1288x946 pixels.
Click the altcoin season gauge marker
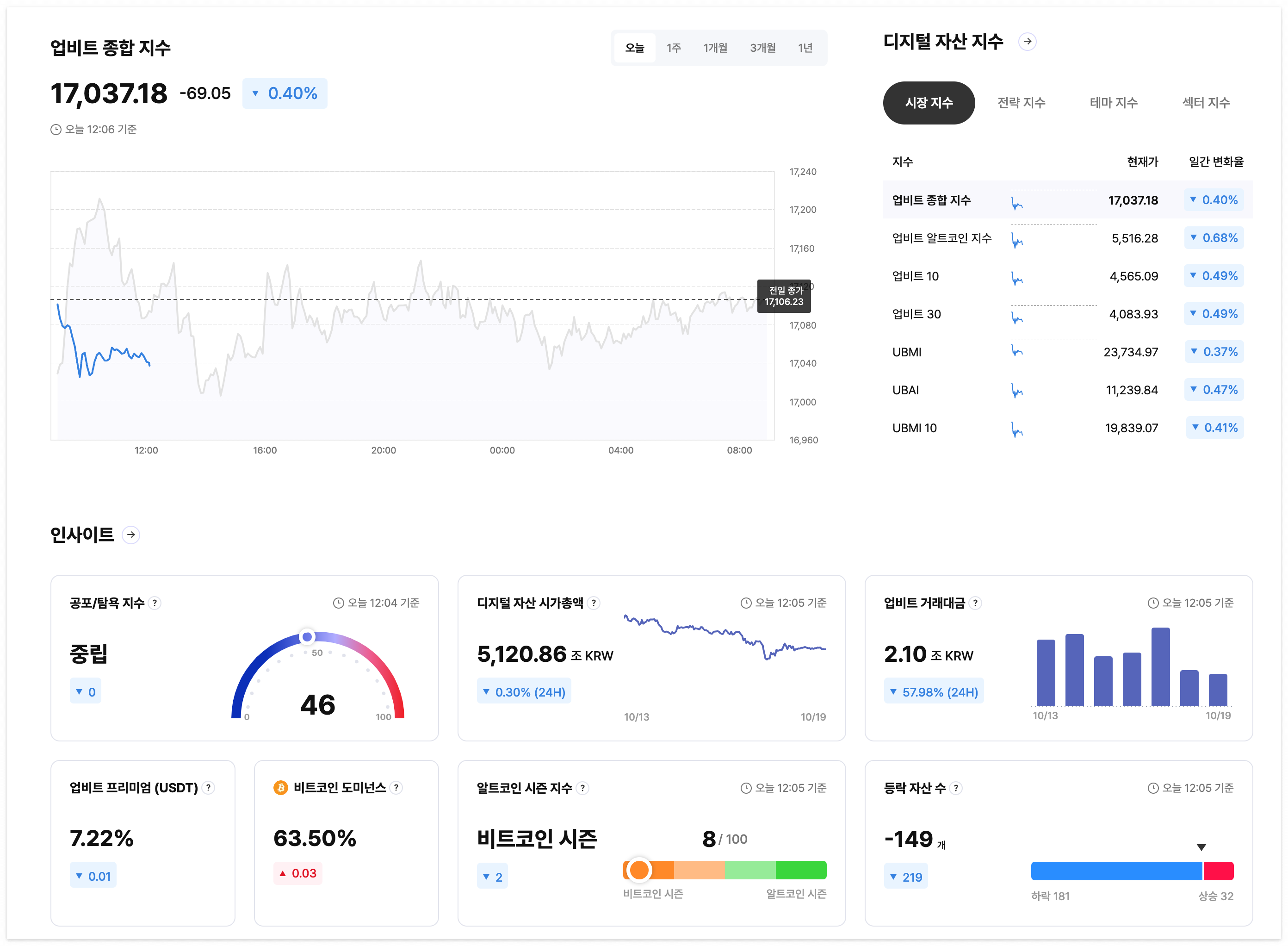pos(639,870)
